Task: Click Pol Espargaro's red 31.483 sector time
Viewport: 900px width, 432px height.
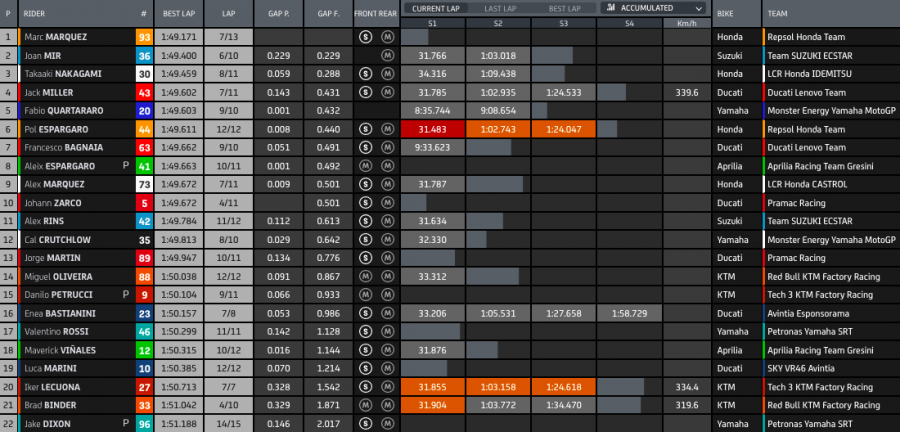Action: (x=432, y=129)
